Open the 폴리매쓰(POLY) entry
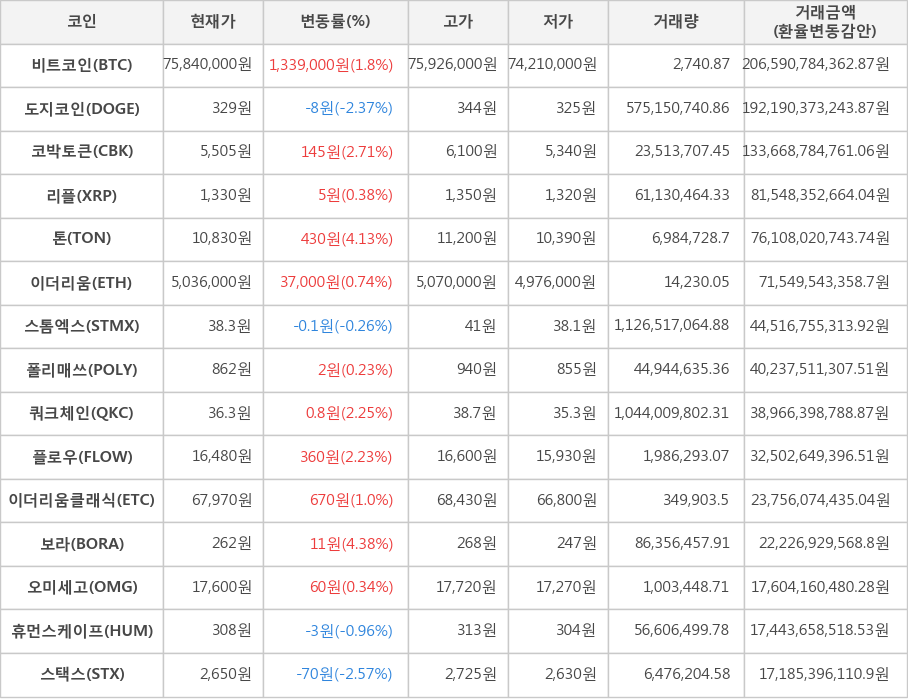The width and height of the screenshot is (908, 700). (x=82, y=370)
